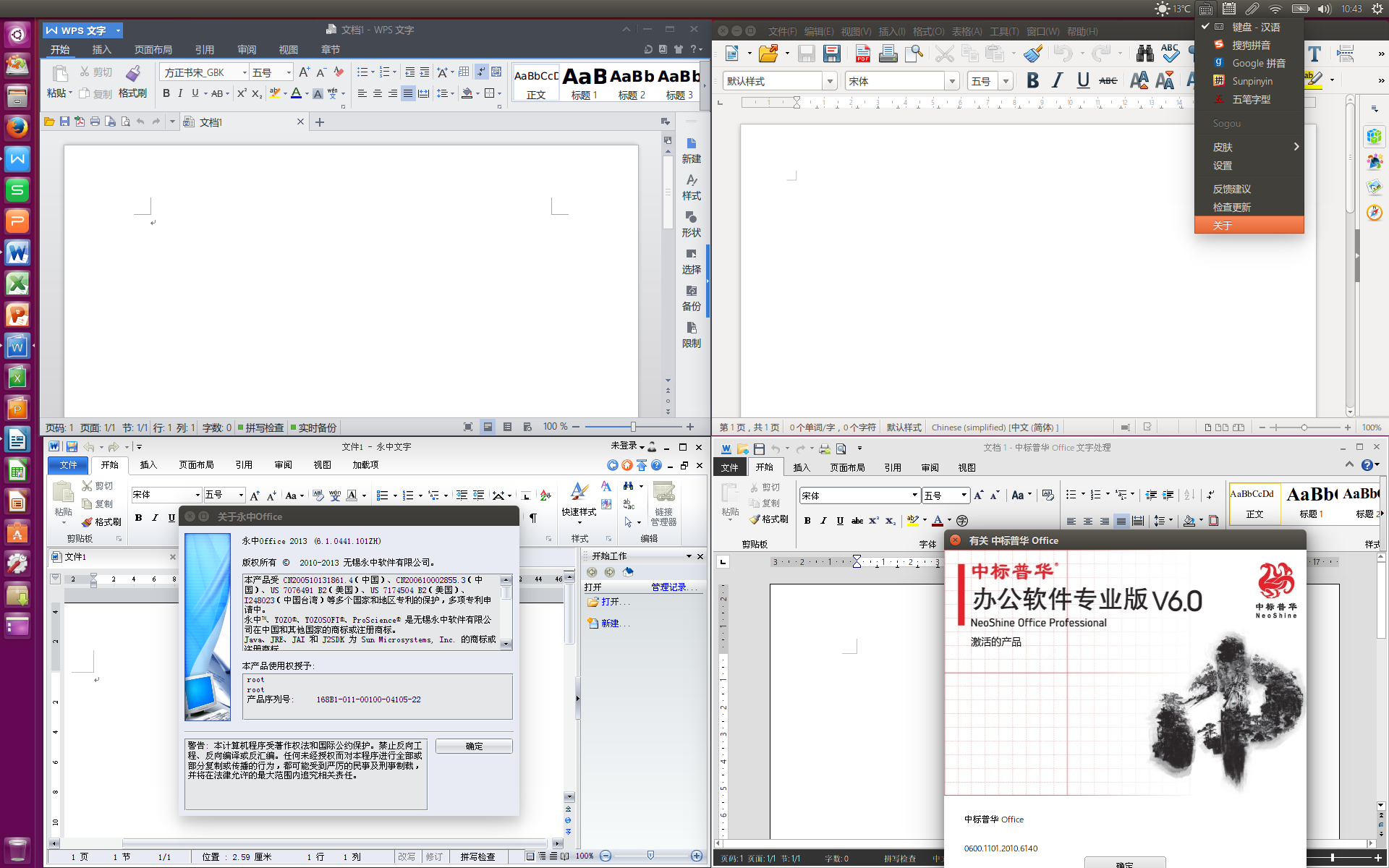Image resolution: width=1389 pixels, height=868 pixels.
Task: Open the 方正书宋_GBK font dropdown in WPS
Action: [245, 72]
